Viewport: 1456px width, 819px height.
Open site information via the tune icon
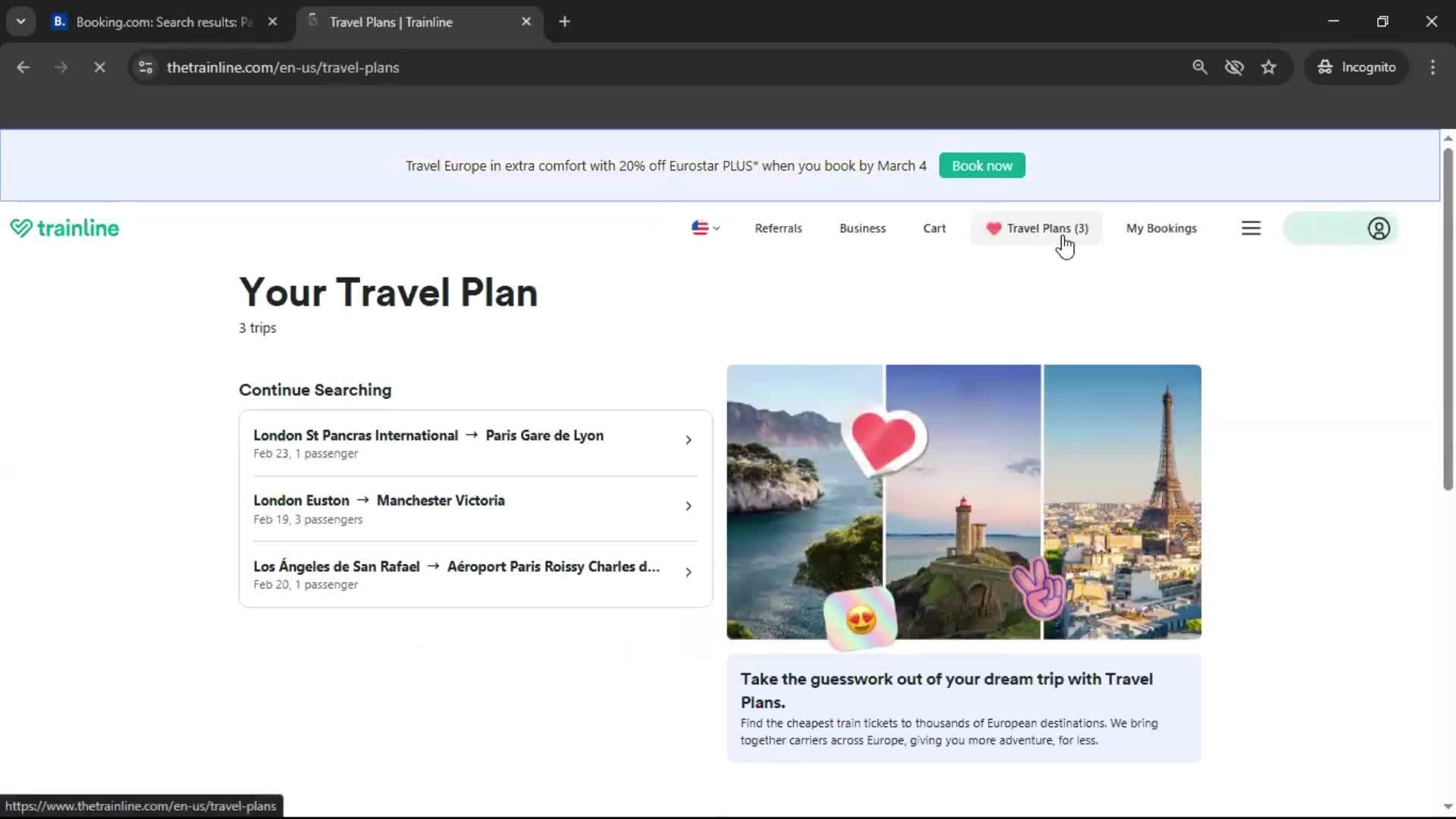tap(145, 67)
